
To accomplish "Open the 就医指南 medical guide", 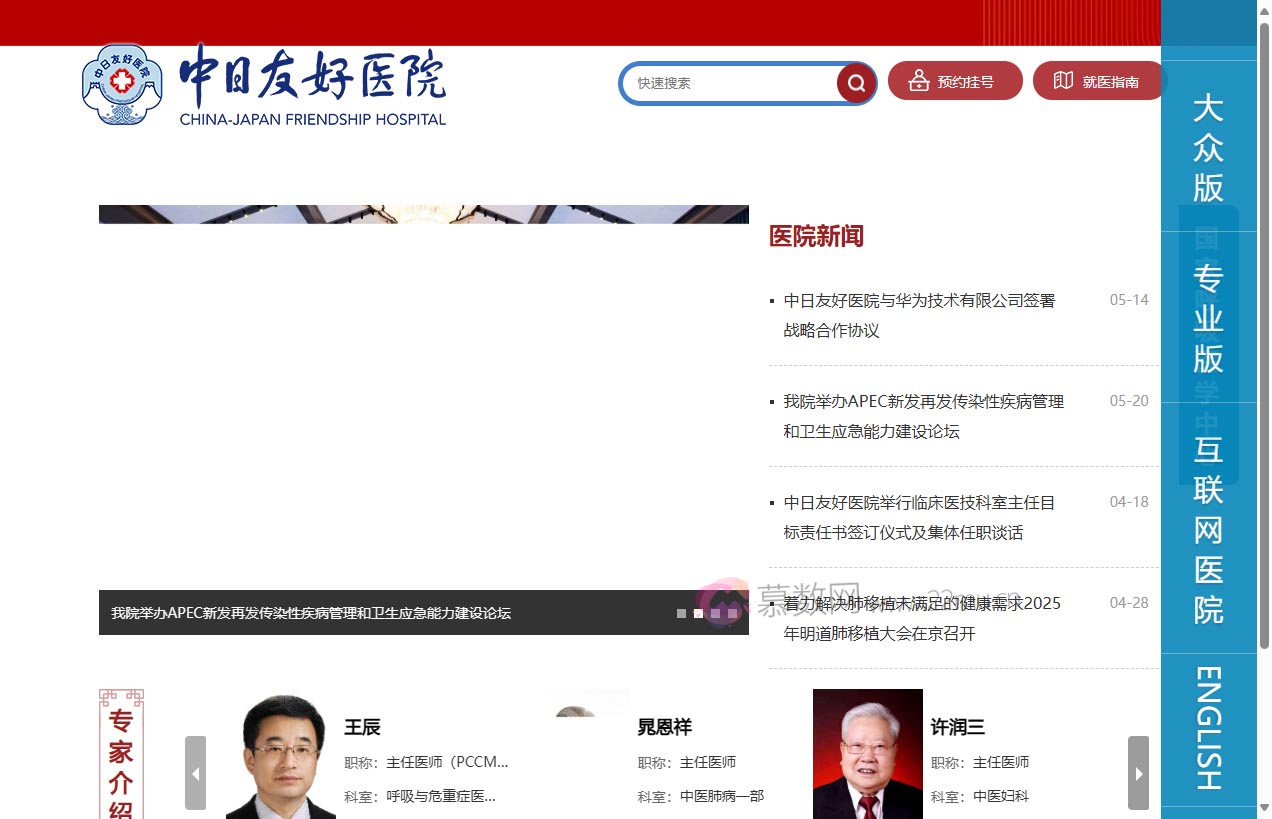I will [1099, 81].
